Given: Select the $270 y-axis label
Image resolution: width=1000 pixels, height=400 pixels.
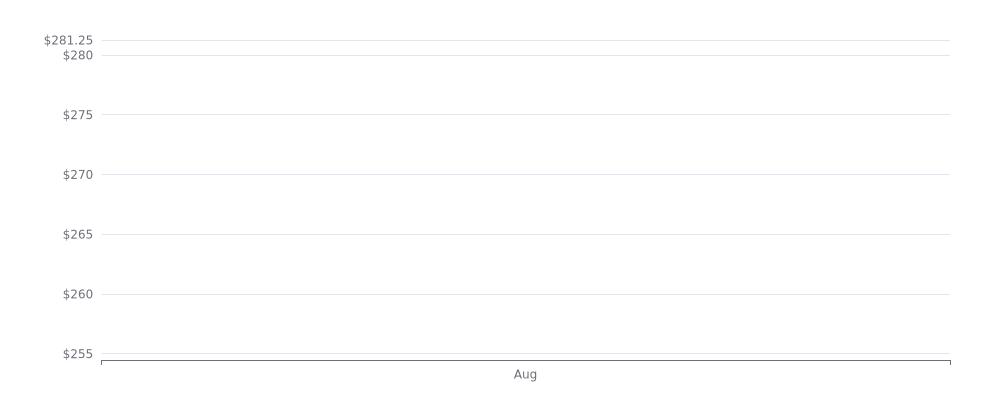Looking at the screenshot, I should coord(78,175).
